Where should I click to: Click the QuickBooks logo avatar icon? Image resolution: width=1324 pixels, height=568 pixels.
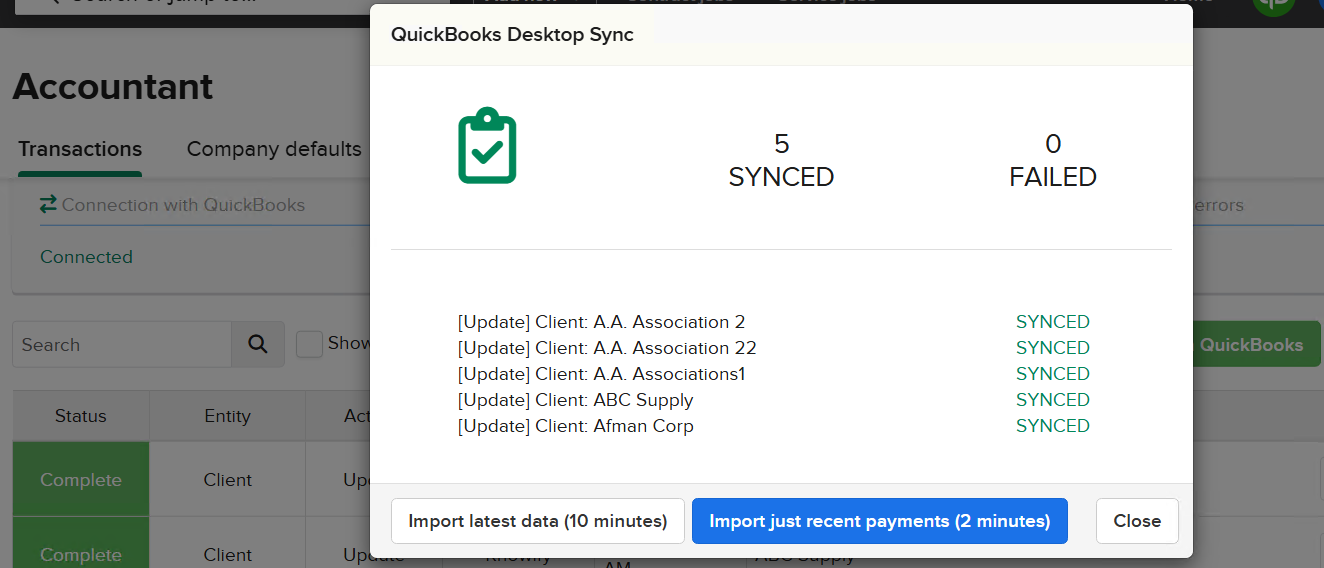click(x=1273, y=5)
